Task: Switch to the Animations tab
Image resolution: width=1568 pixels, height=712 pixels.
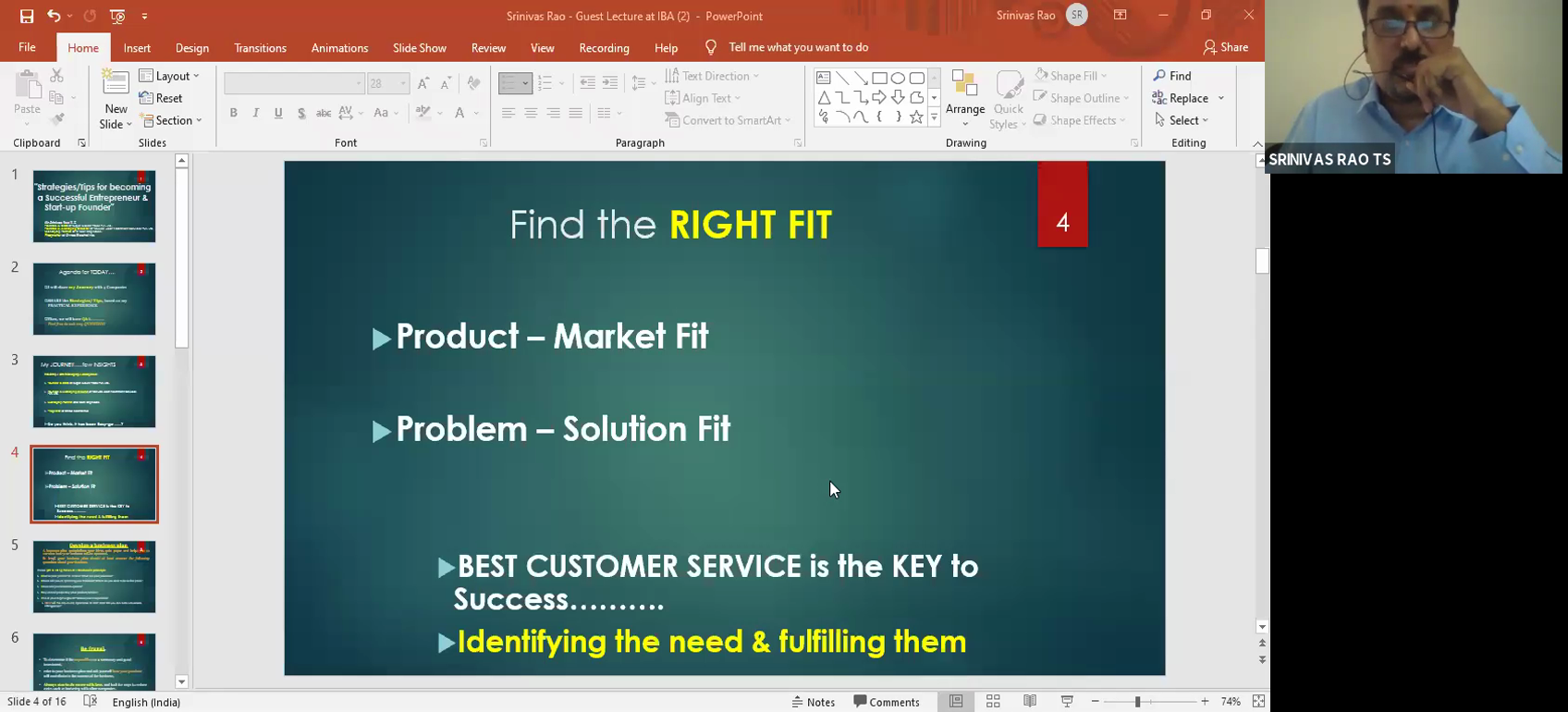Action: pos(339,48)
